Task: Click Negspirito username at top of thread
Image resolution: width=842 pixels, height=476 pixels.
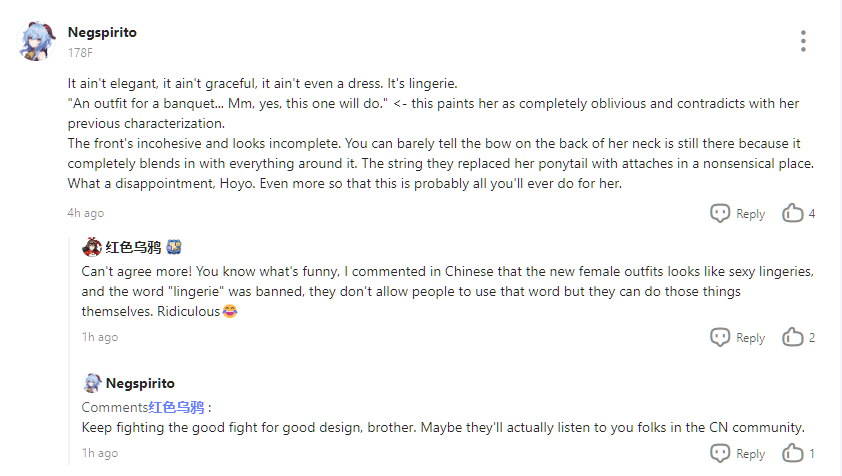Action: tap(102, 32)
